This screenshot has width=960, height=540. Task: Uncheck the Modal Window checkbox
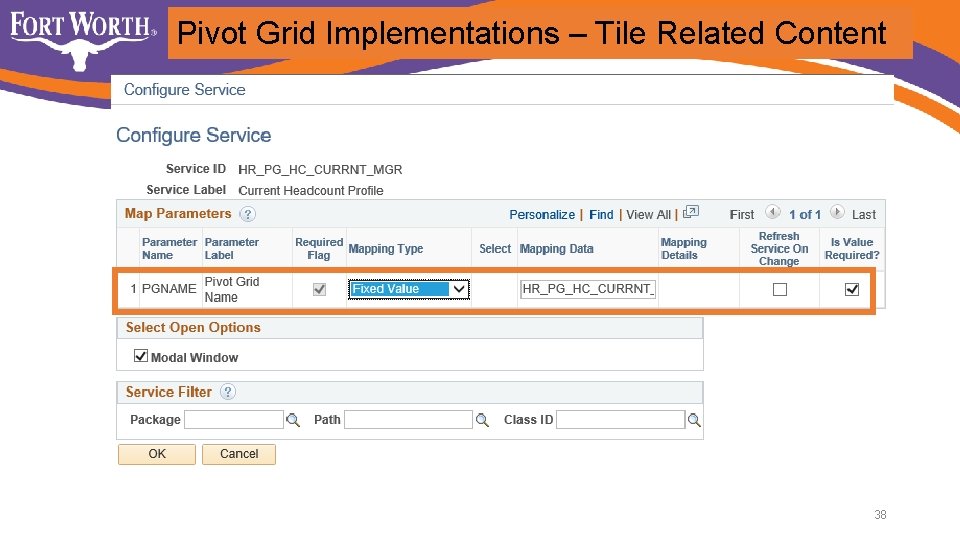click(141, 356)
